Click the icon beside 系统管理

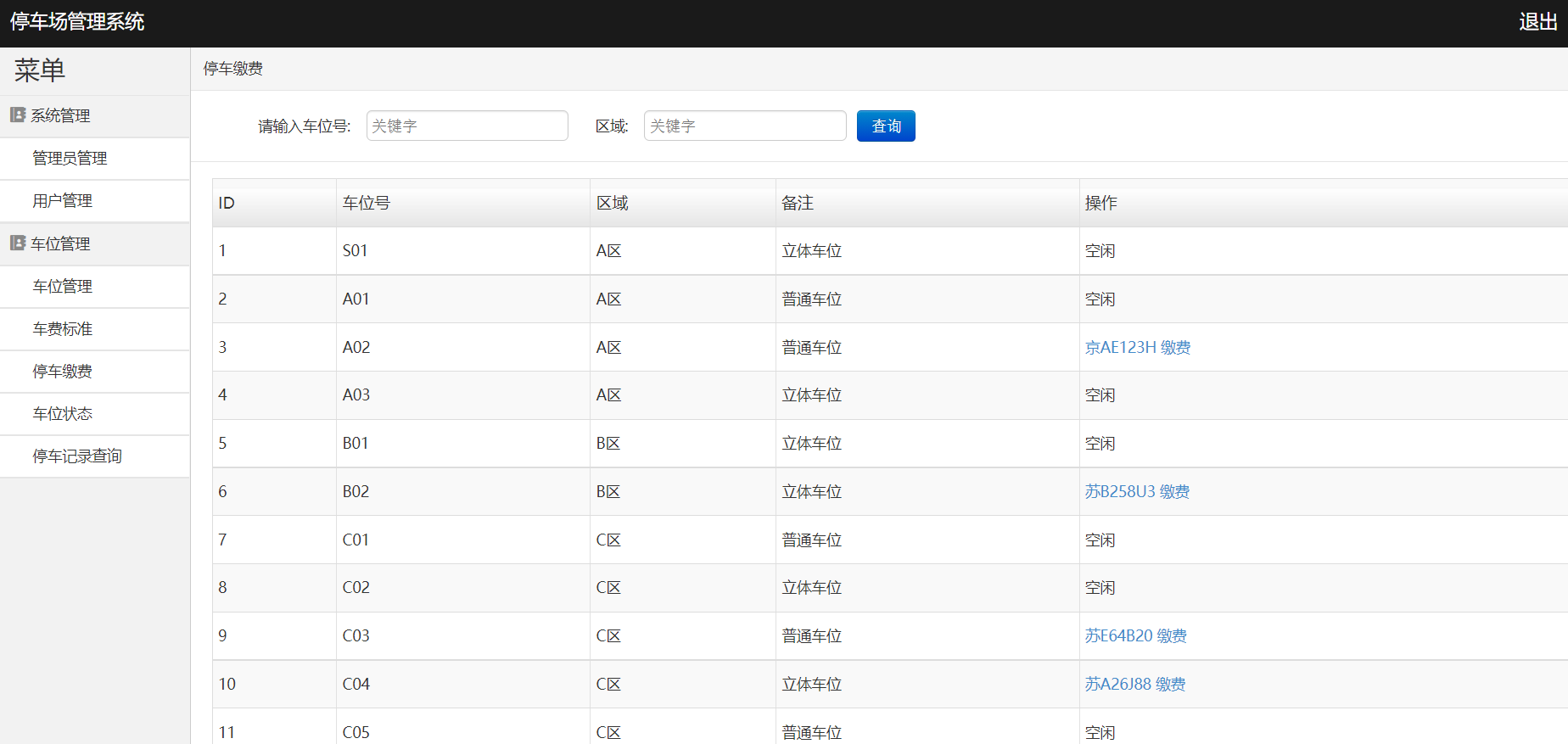[x=17, y=115]
